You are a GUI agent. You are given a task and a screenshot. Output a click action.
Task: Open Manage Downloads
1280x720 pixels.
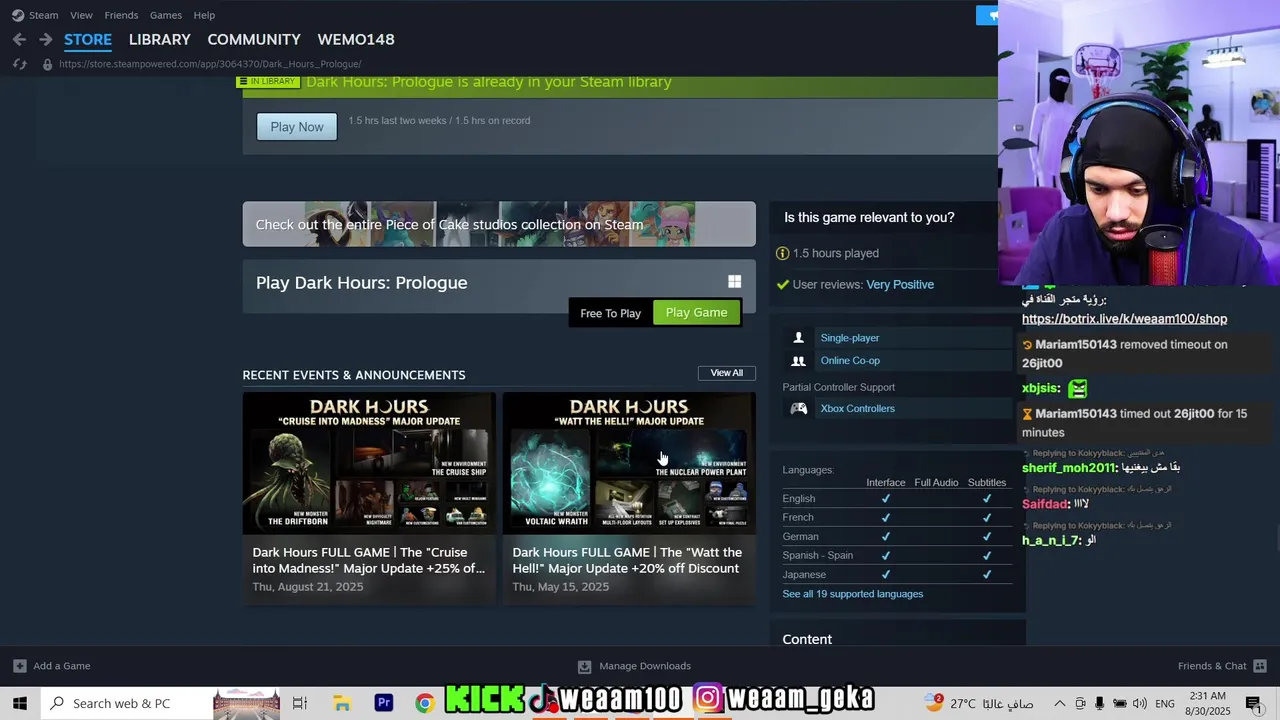[x=635, y=666]
